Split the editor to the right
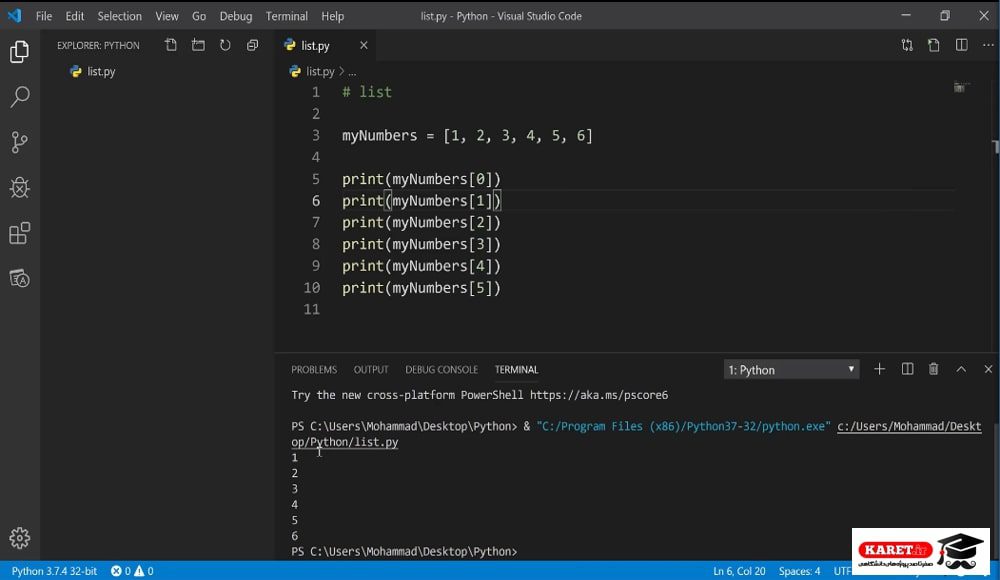1000x580 pixels. [961, 45]
